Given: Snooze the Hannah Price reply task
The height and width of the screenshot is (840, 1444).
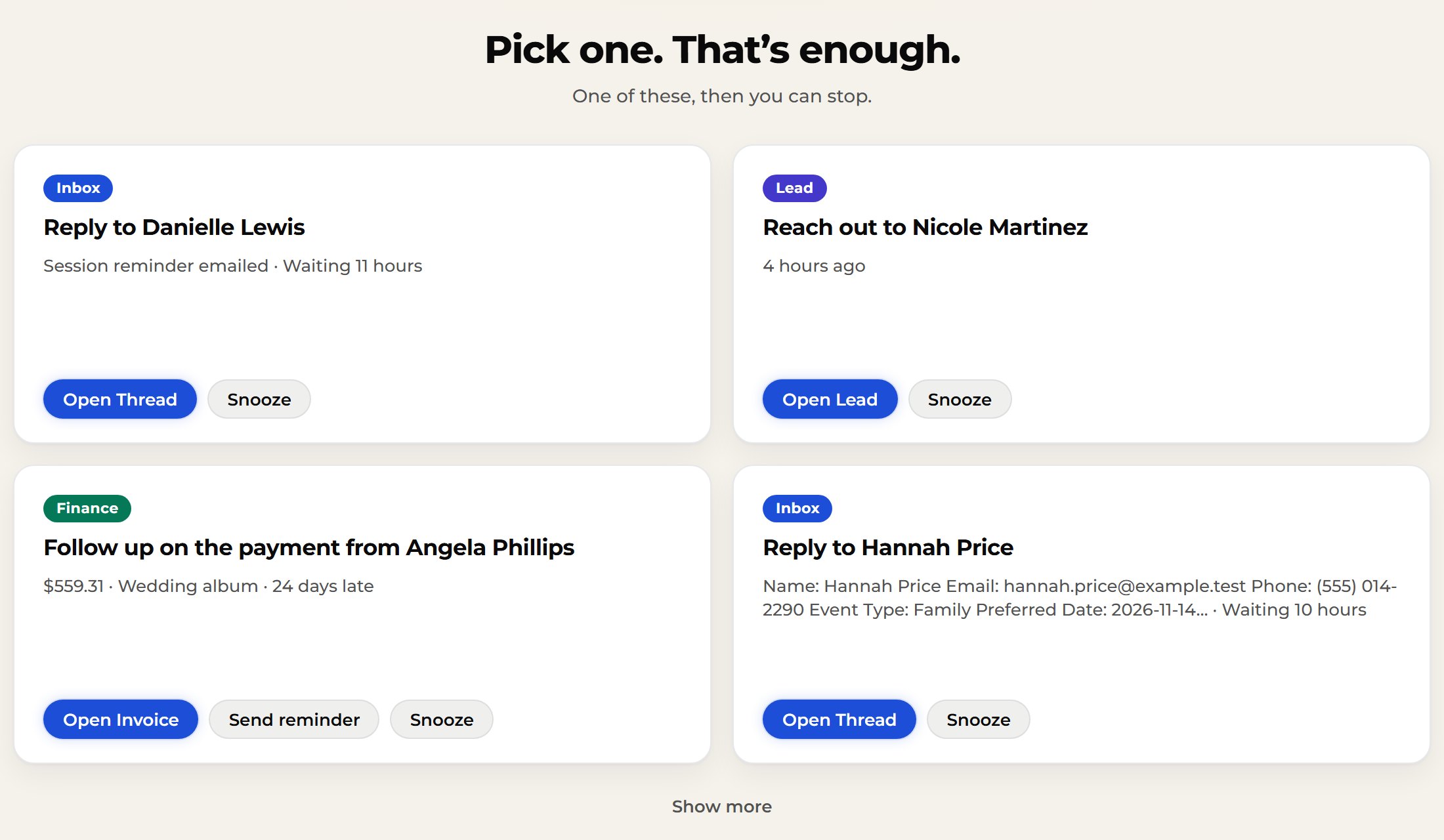Looking at the screenshot, I should coord(979,719).
